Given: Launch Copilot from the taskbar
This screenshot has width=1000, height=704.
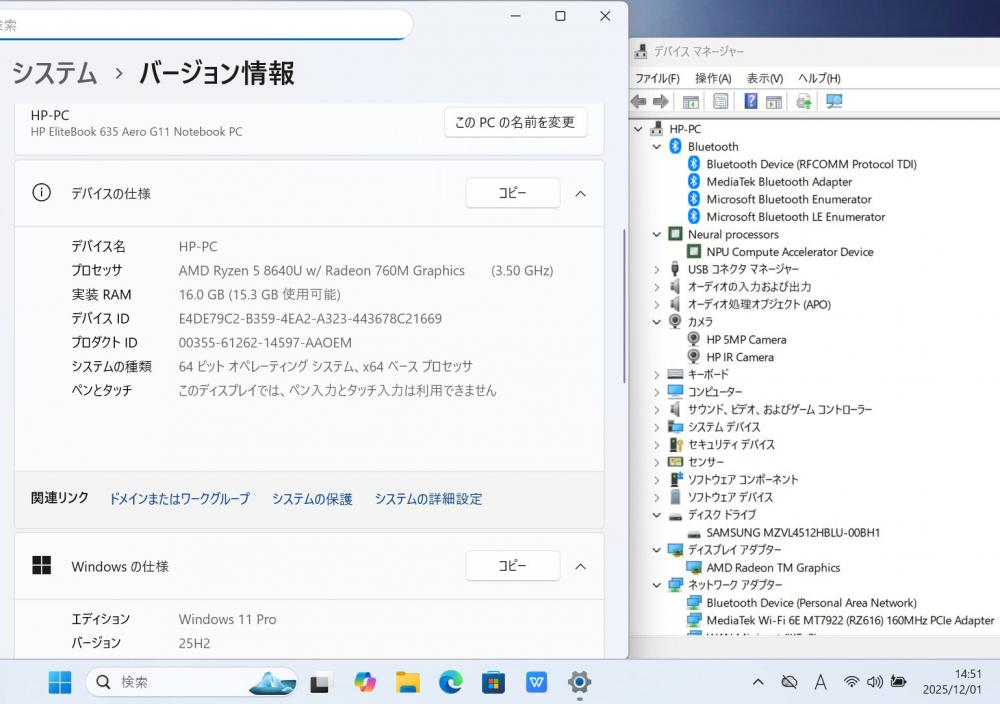Looking at the screenshot, I should pyautogui.click(x=365, y=682).
